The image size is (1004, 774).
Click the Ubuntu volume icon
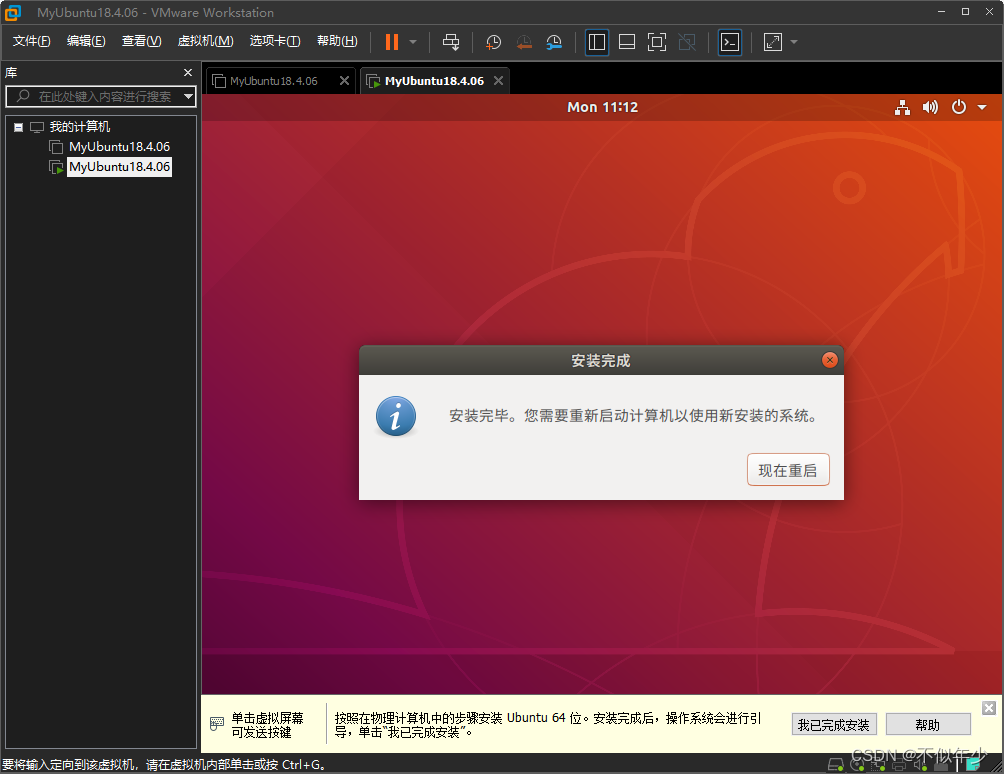coord(930,108)
